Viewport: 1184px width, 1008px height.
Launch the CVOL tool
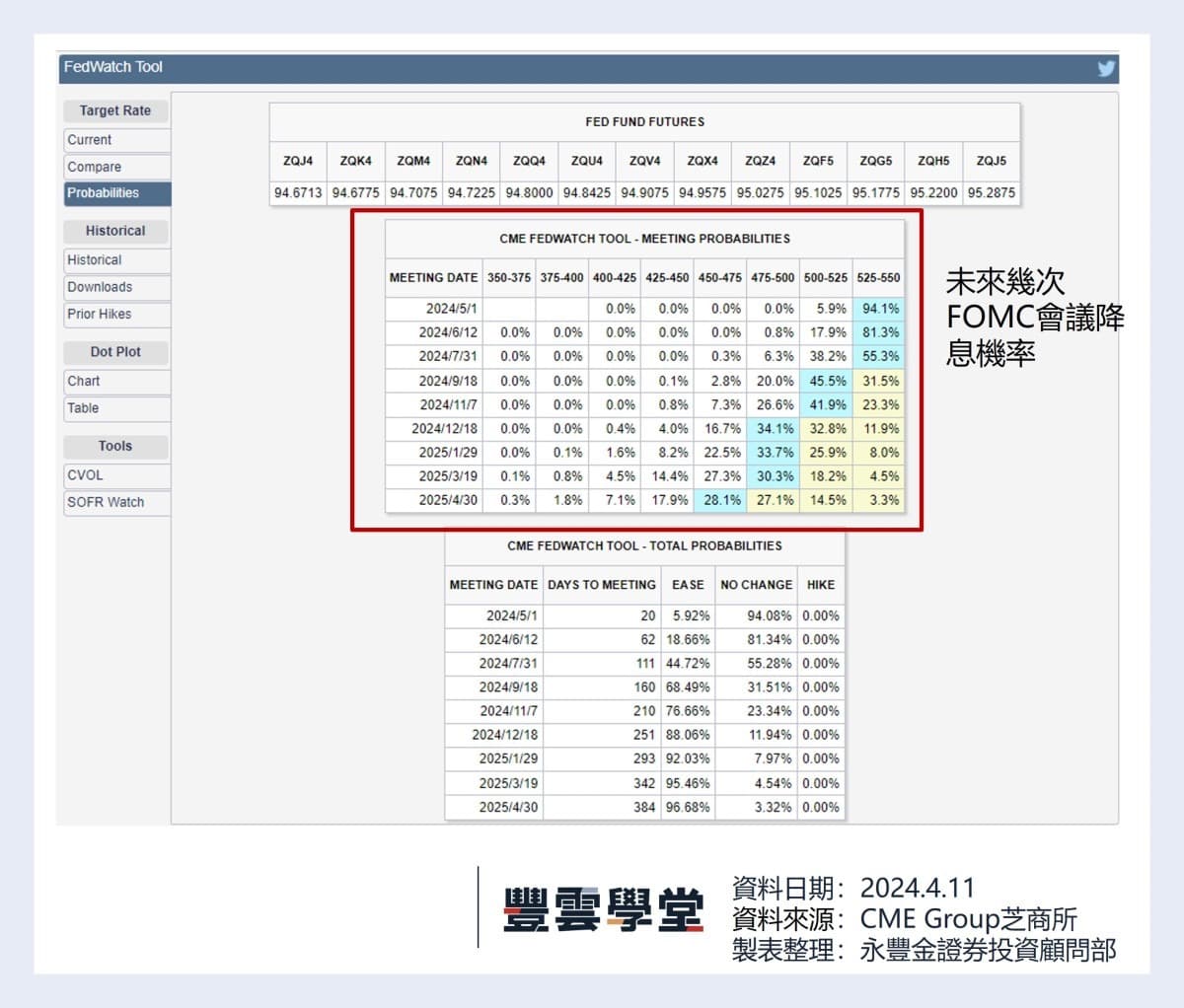pyautogui.click(x=85, y=475)
